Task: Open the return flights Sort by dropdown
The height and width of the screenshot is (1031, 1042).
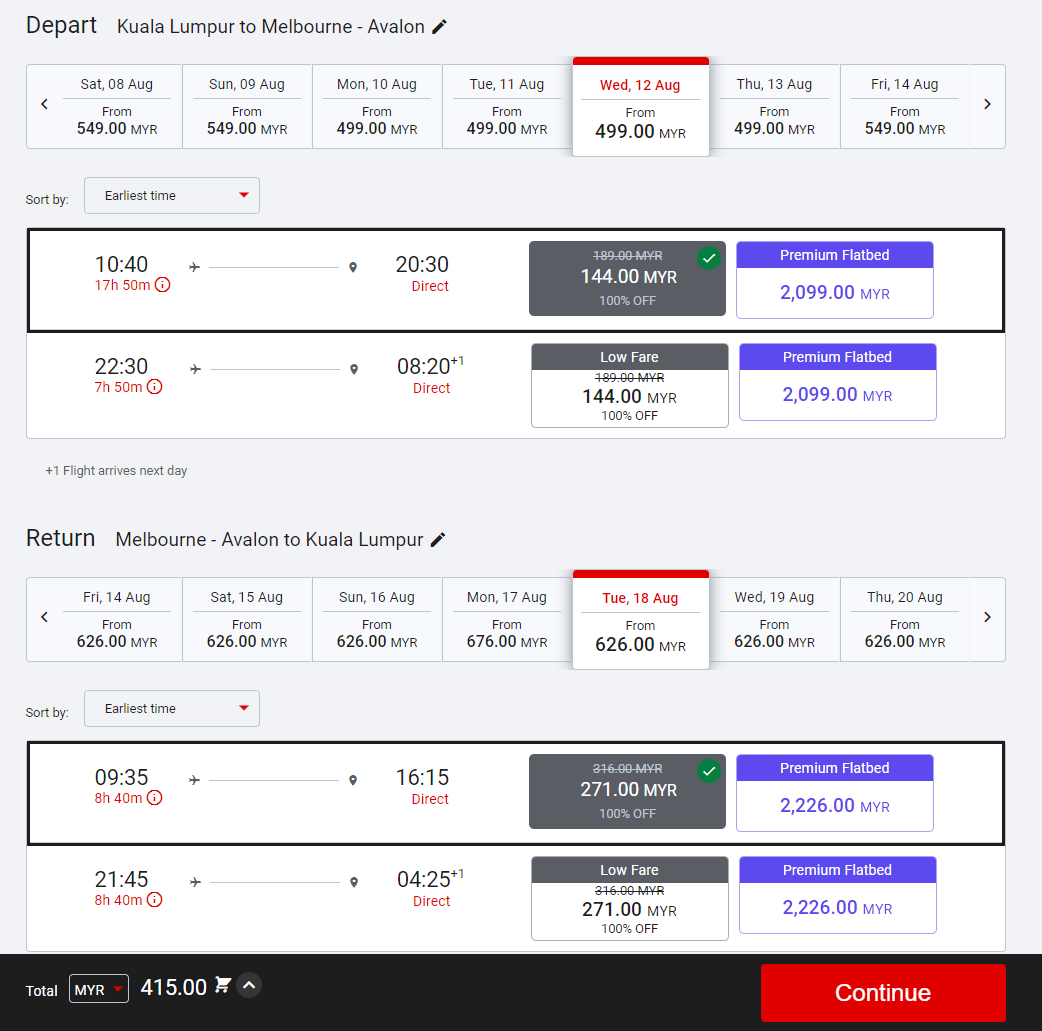Action: coord(172,709)
